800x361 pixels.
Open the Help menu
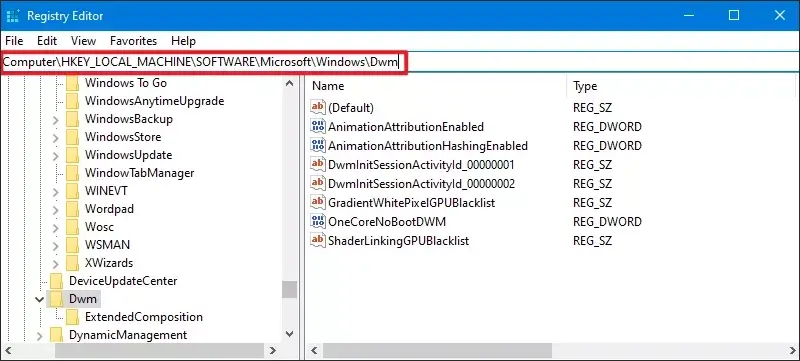(183, 41)
